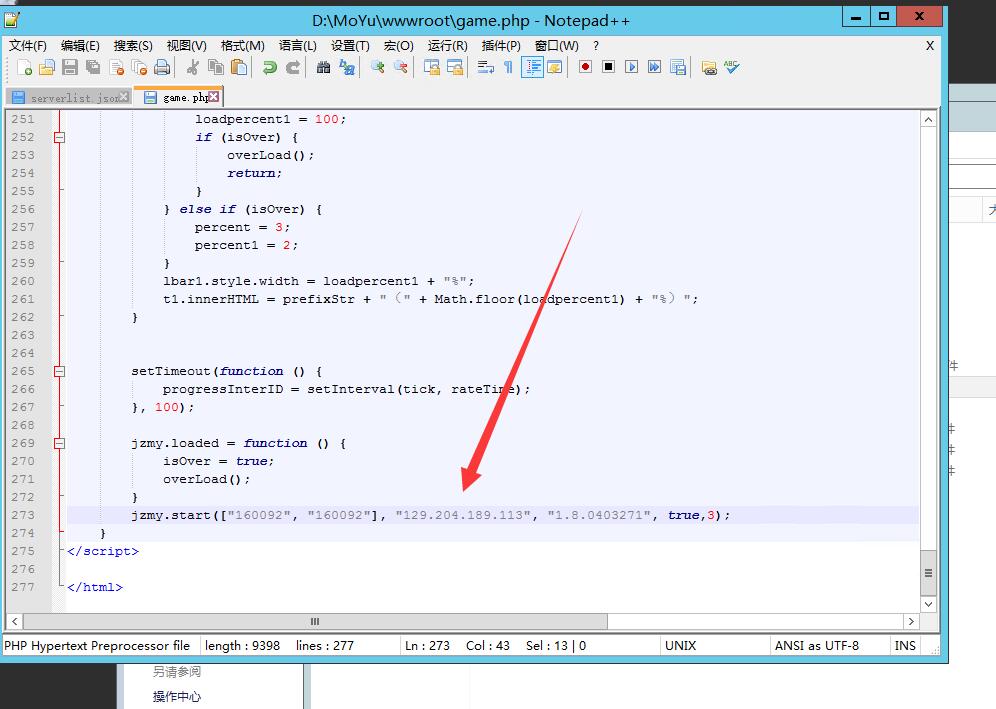
Task: Open the 搜索(S) menu
Action: (x=133, y=45)
